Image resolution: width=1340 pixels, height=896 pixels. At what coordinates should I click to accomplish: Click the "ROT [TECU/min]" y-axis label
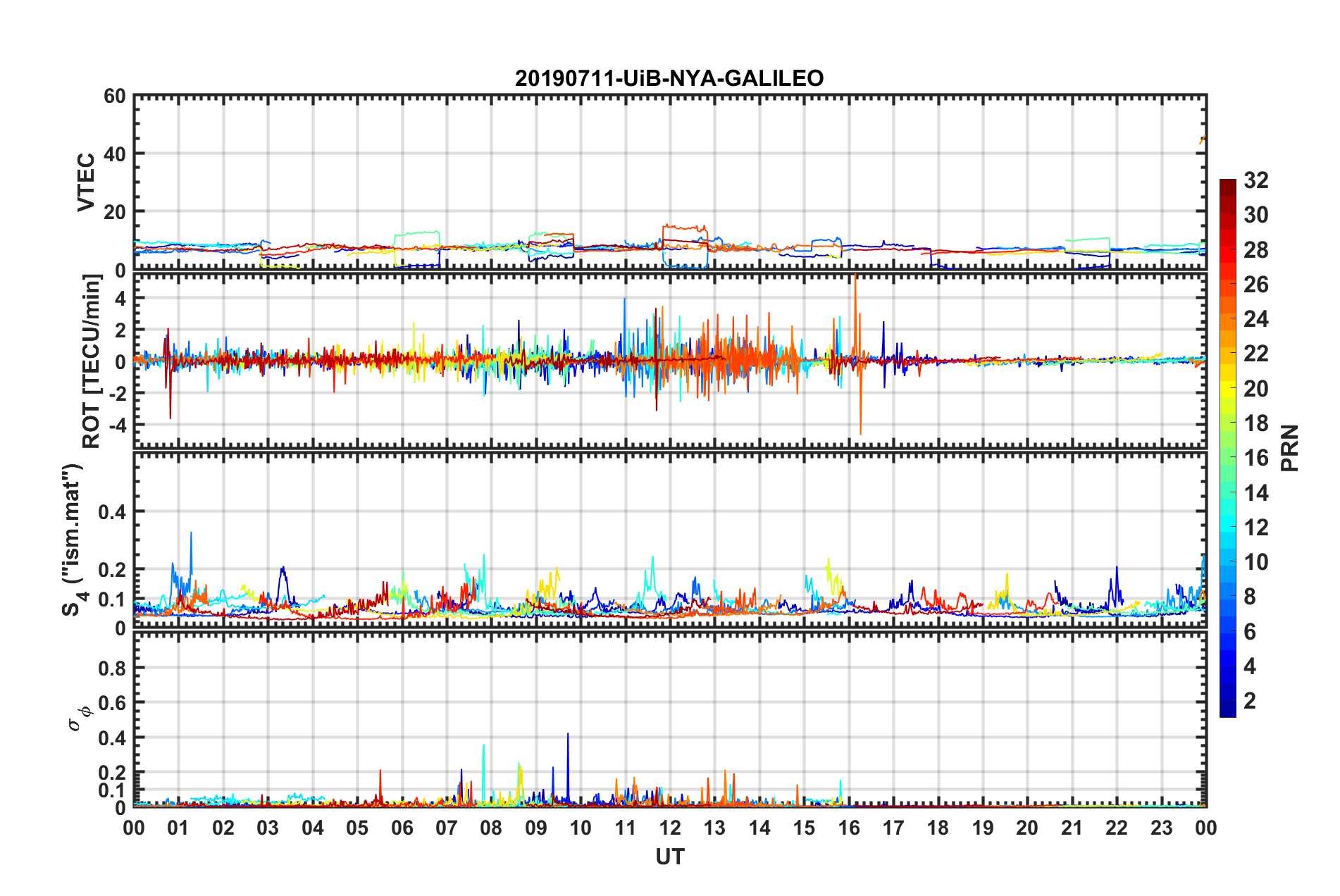click(92, 361)
